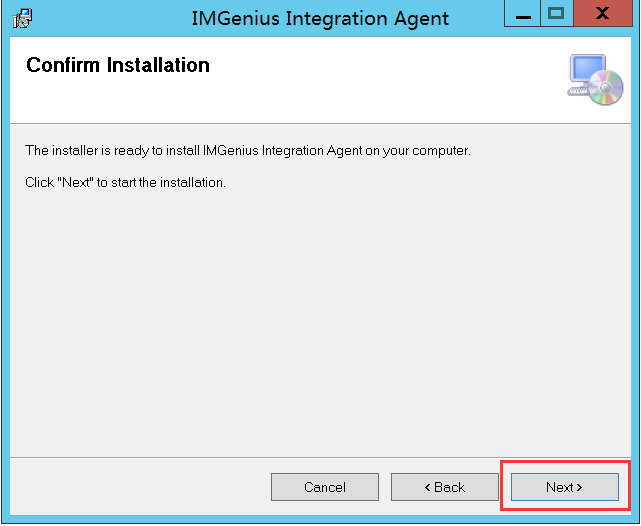Viewport: 641px width, 526px height.
Task: Click the Confirm Installation heading
Action: point(118,65)
